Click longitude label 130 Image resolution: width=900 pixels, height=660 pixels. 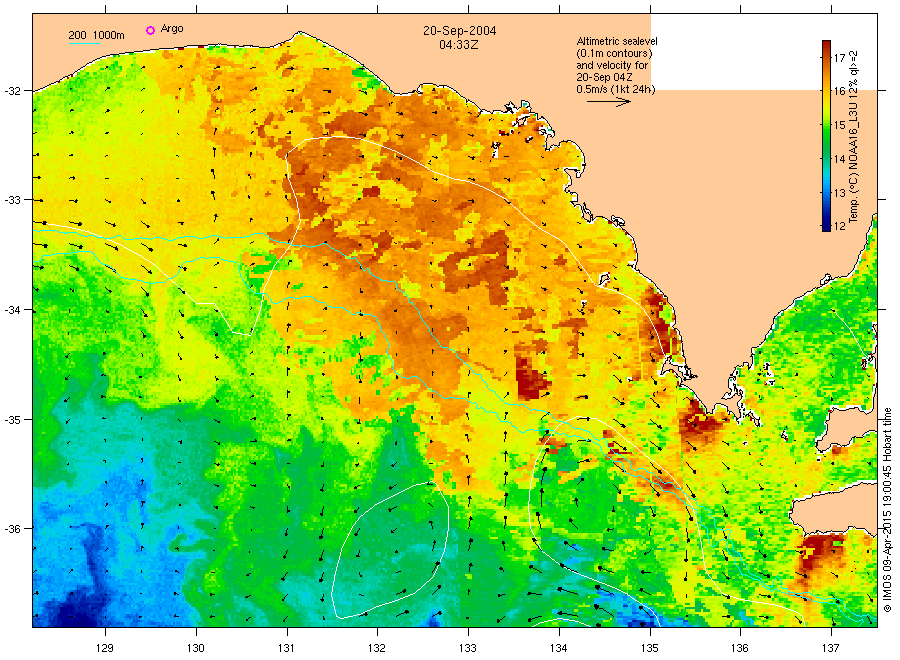coord(196,648)
